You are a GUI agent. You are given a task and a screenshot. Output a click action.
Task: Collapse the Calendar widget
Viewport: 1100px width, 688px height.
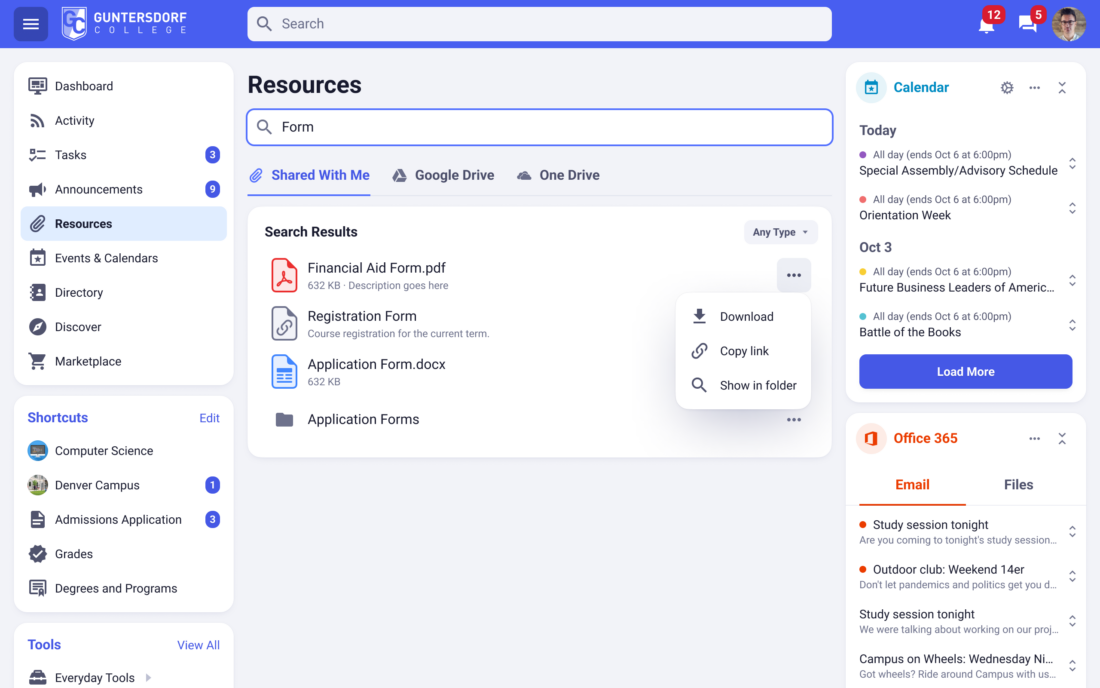coord(1062,88)
